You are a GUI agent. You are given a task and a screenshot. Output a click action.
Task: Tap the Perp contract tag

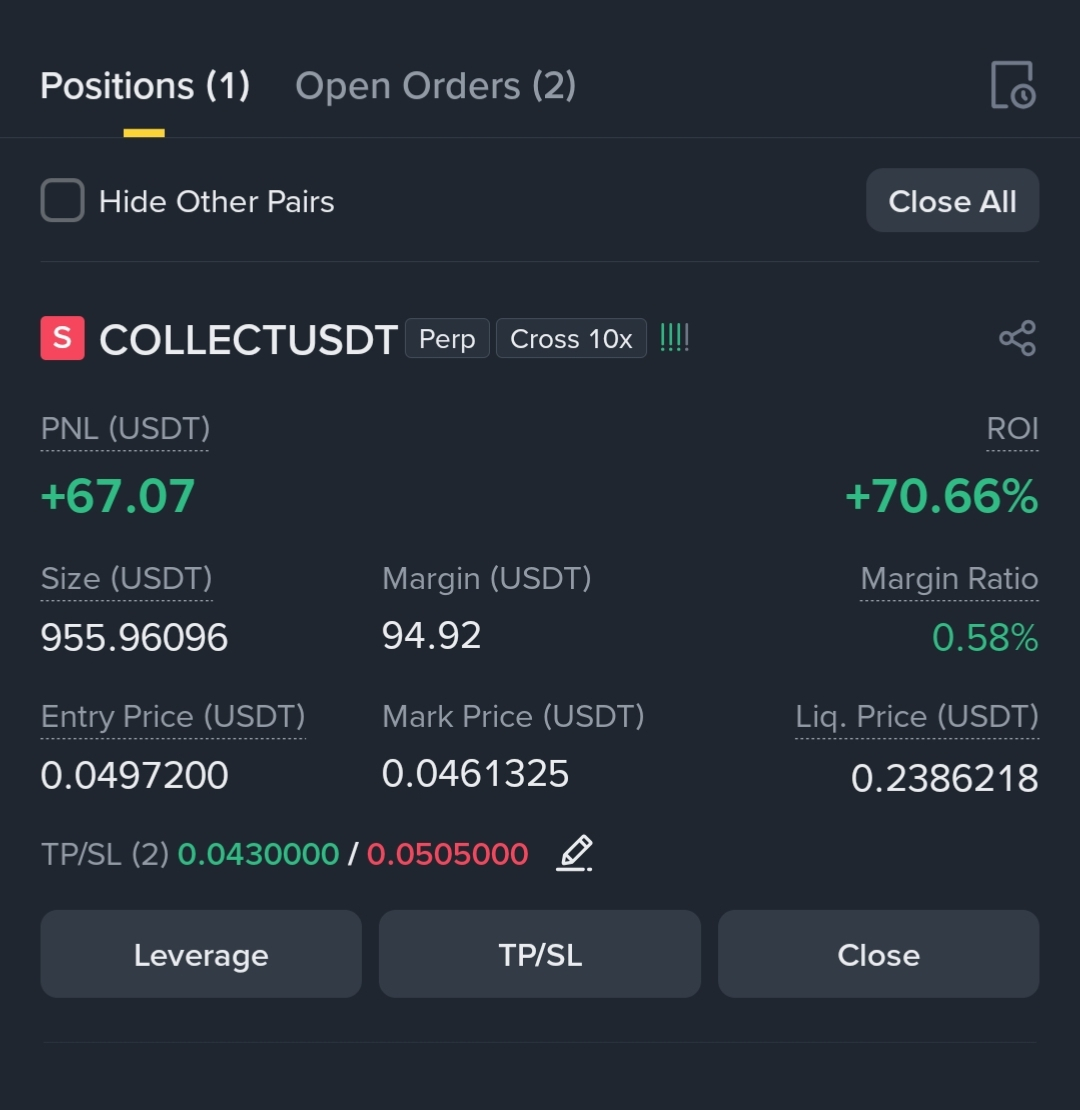click(447, 338)
